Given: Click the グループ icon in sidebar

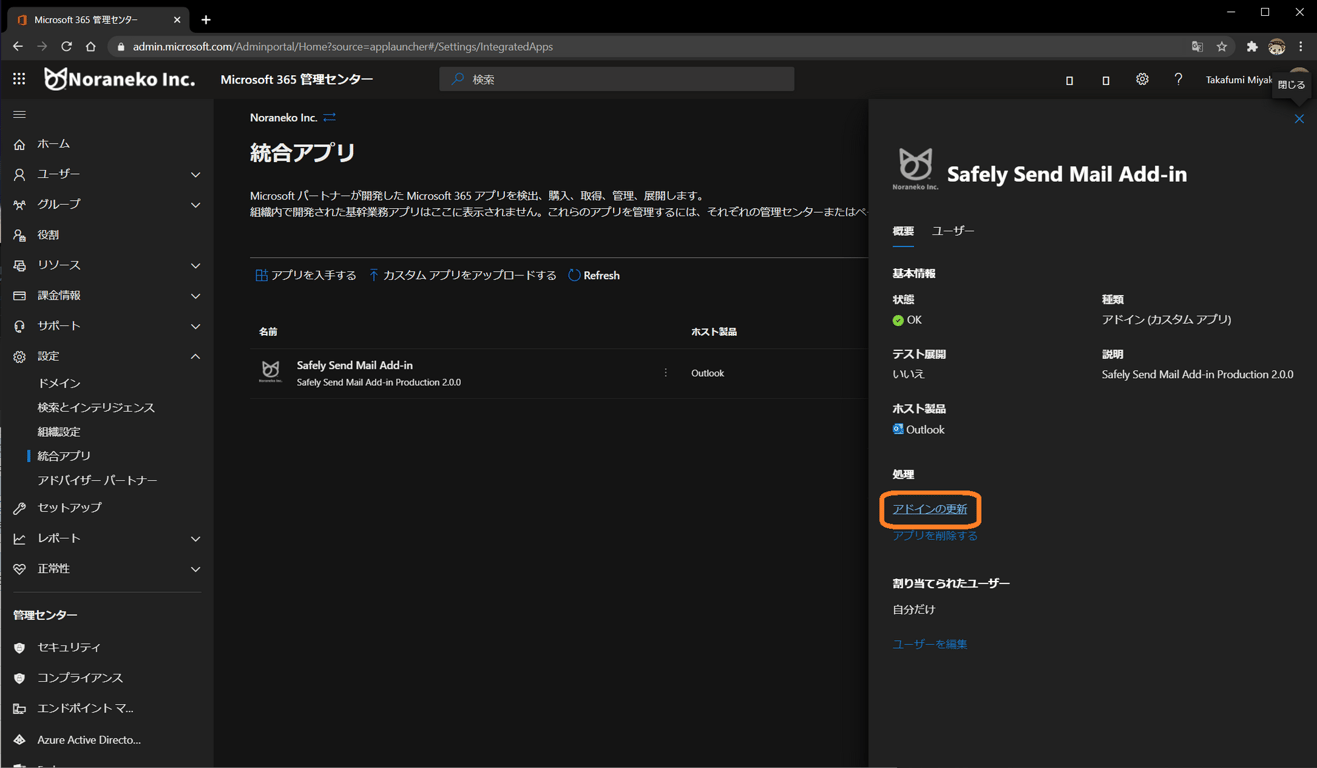Looking at the screenshot, I should tap(19, 204).
